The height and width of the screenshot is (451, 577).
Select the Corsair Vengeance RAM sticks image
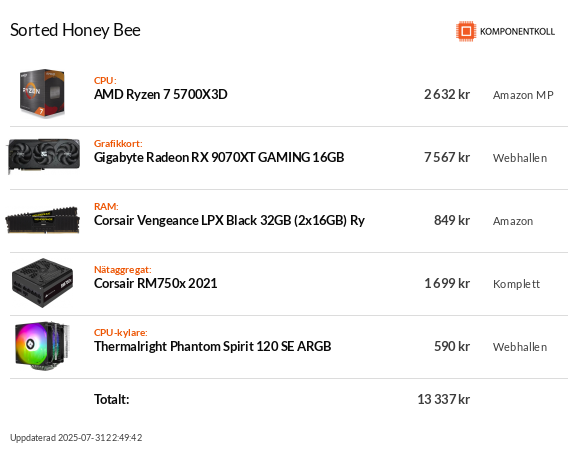[43, 220]
